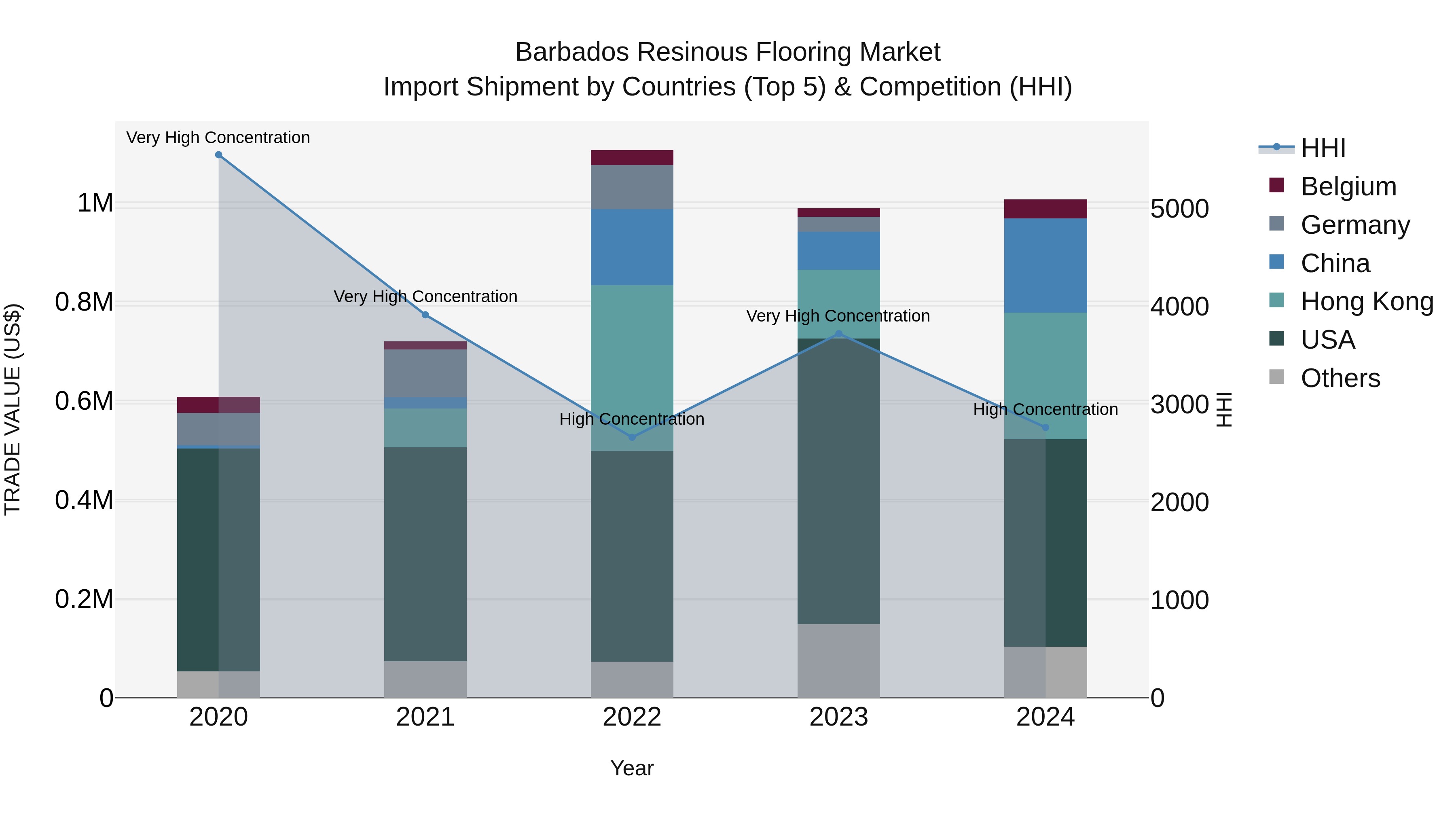Click the 2023 'Very High Concentration' annotation
The image size is (1456, 819).
coord(838,316)
